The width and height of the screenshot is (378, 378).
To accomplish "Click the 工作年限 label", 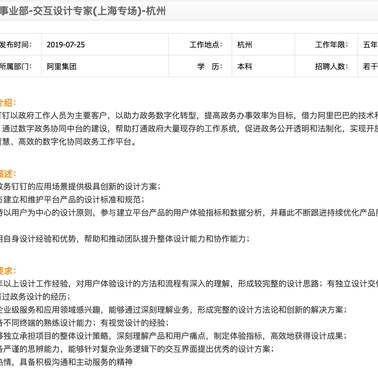I will [x=331, y=45].
